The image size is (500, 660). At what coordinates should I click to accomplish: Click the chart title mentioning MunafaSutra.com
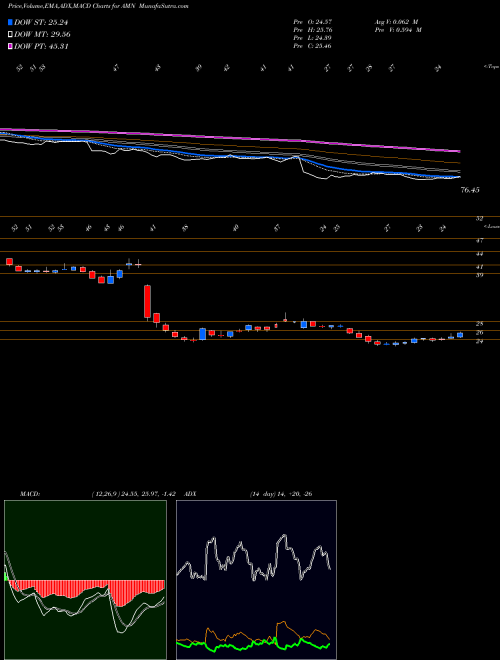click(x=98, y=6)
